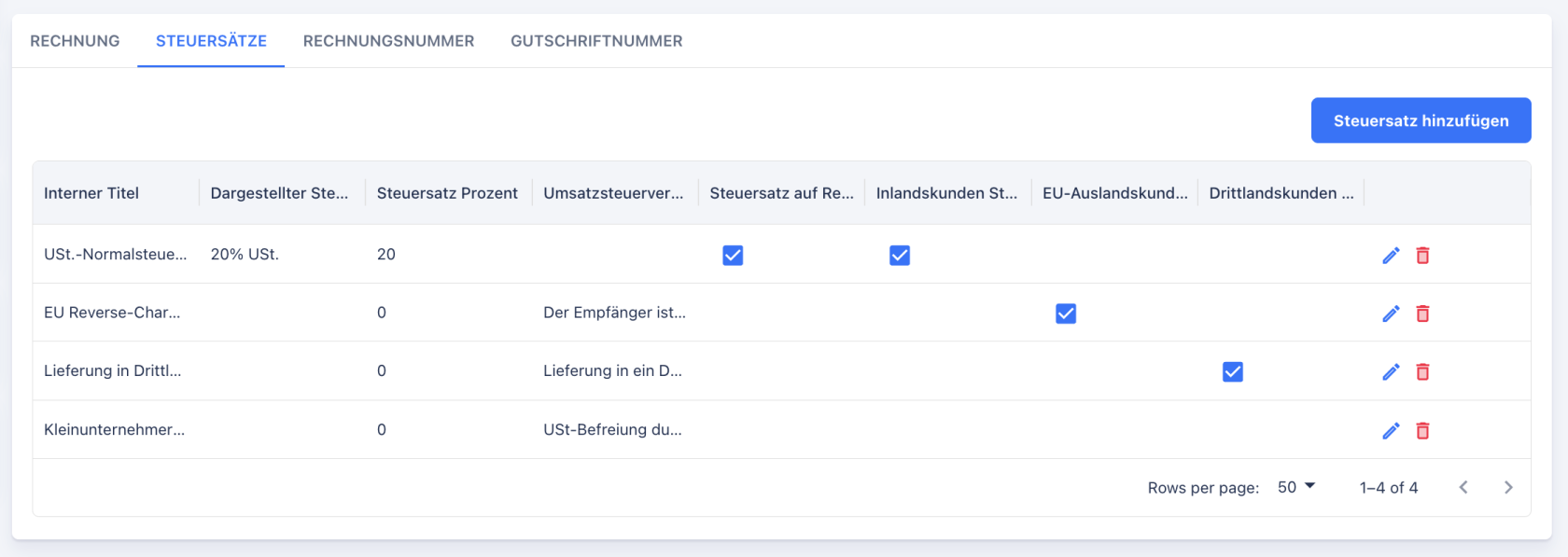
Task: Open the Rechnungsnummer tab
Action: (388, 41)
